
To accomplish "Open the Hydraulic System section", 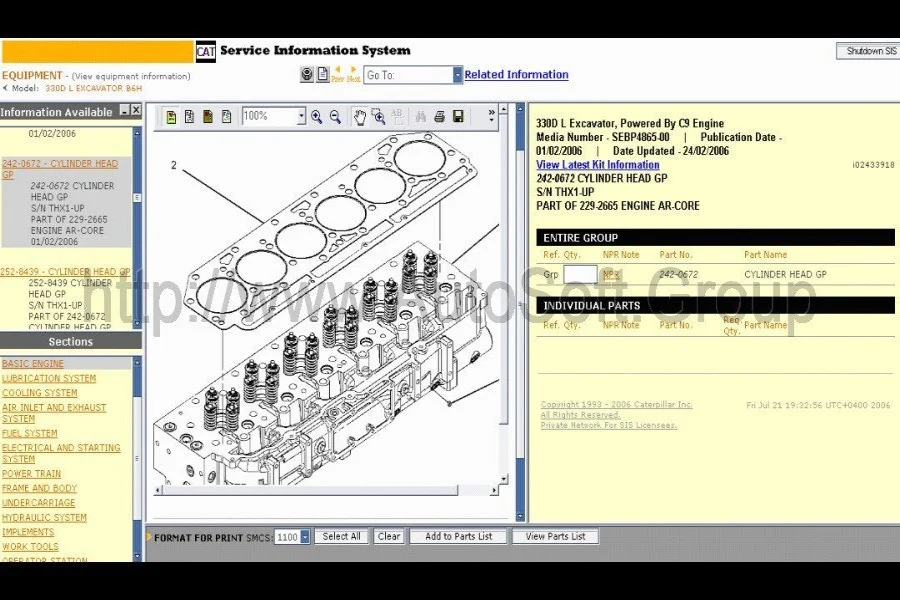I will (44, 518).
